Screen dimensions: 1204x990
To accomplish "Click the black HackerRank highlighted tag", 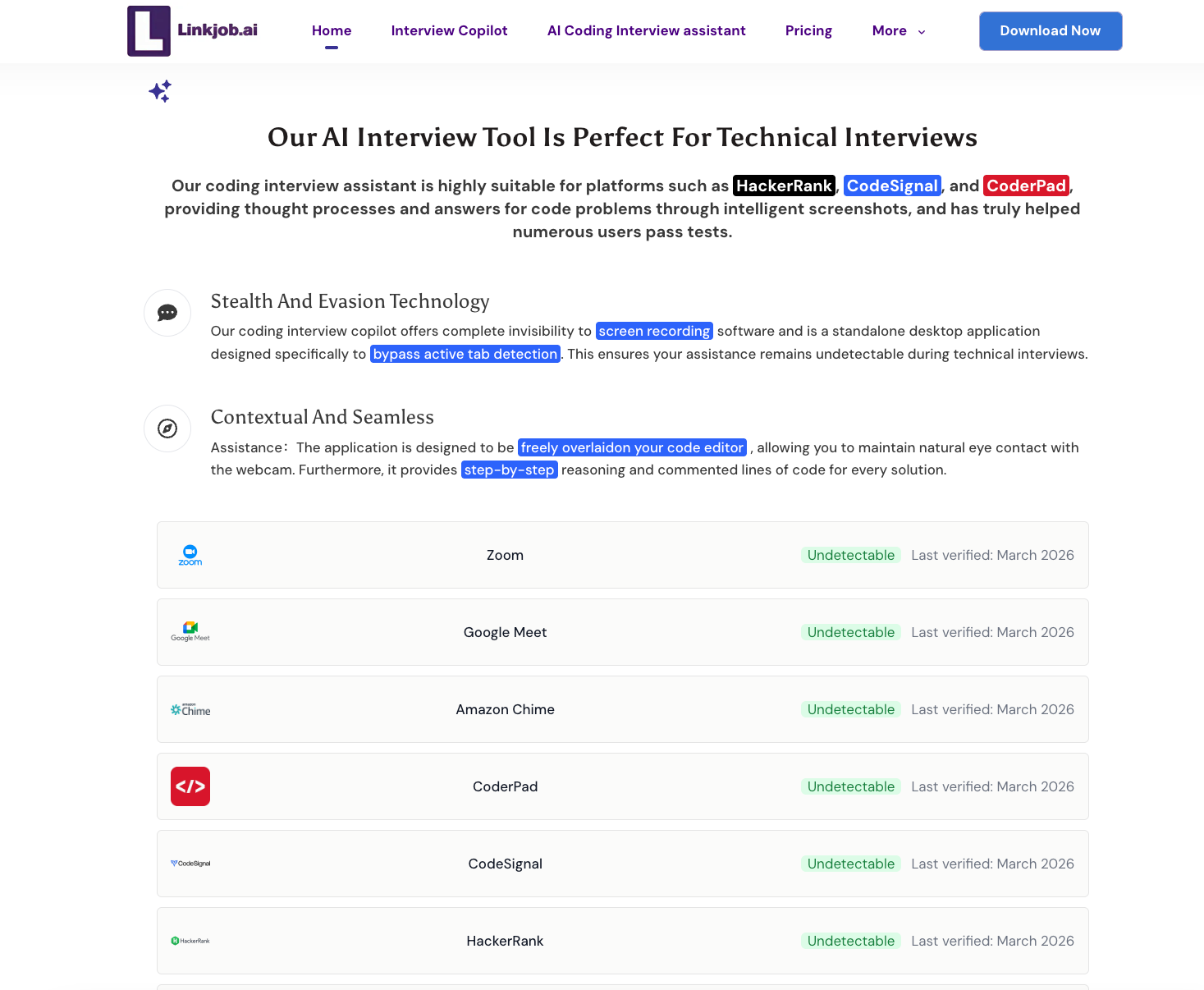I will [784, 186].
